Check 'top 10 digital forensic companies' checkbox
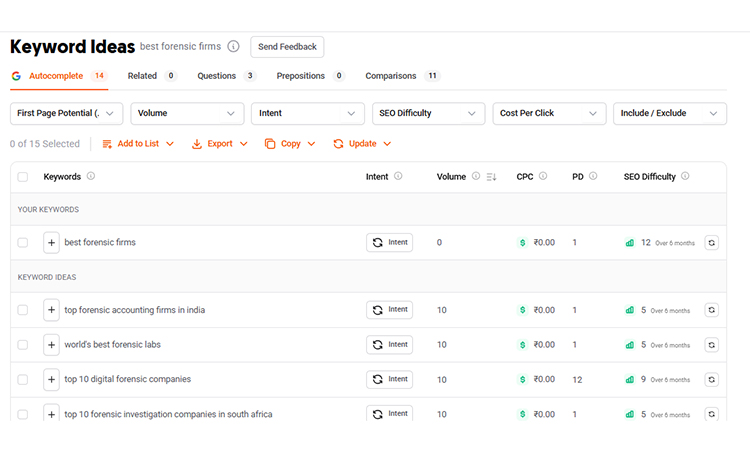Viewport: 750px width, 450px height. 22,379
